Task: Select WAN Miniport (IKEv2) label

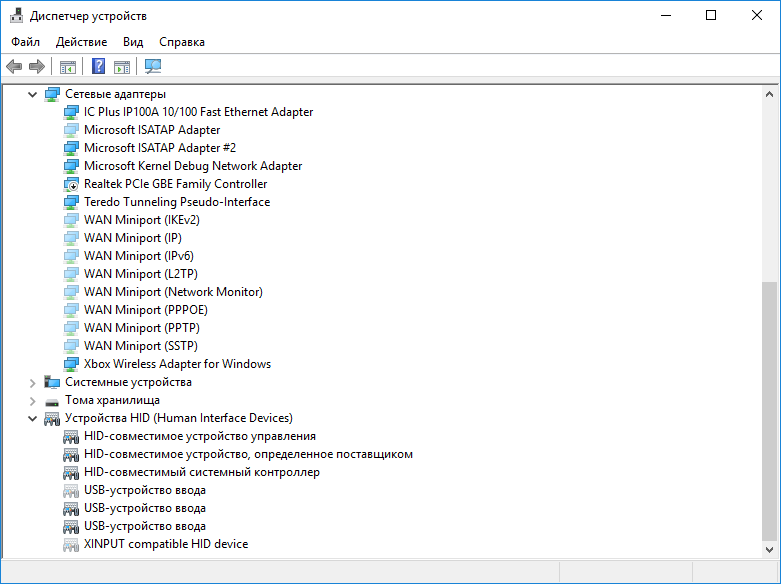Action: pos(141,220)
